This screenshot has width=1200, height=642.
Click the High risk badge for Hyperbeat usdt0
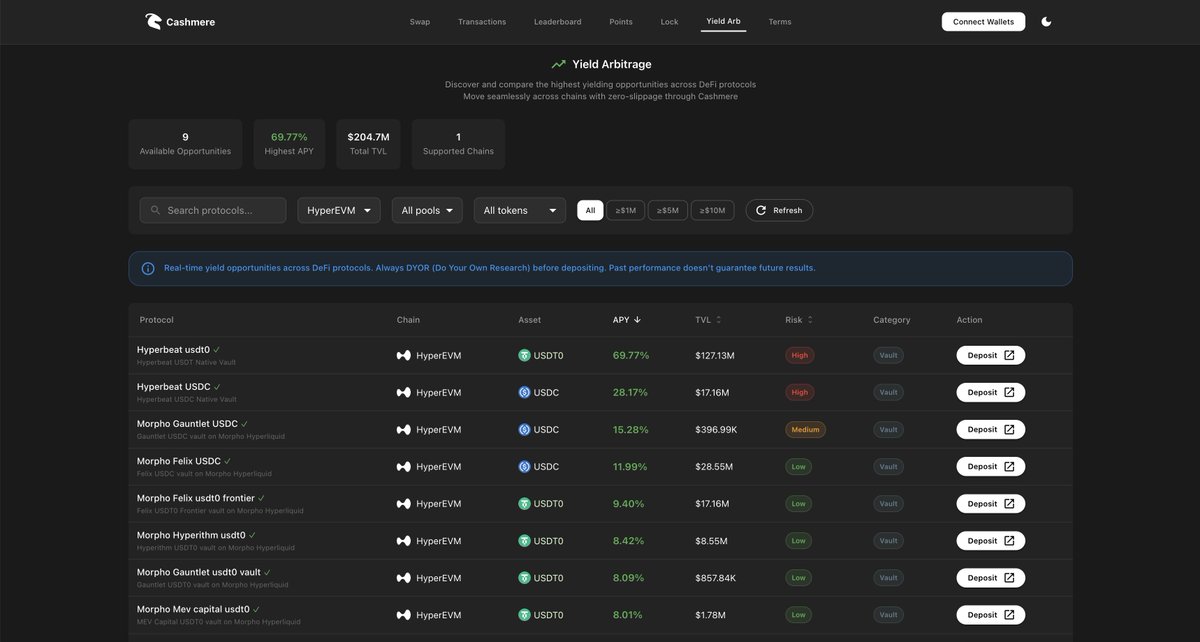tap(799, 355)
